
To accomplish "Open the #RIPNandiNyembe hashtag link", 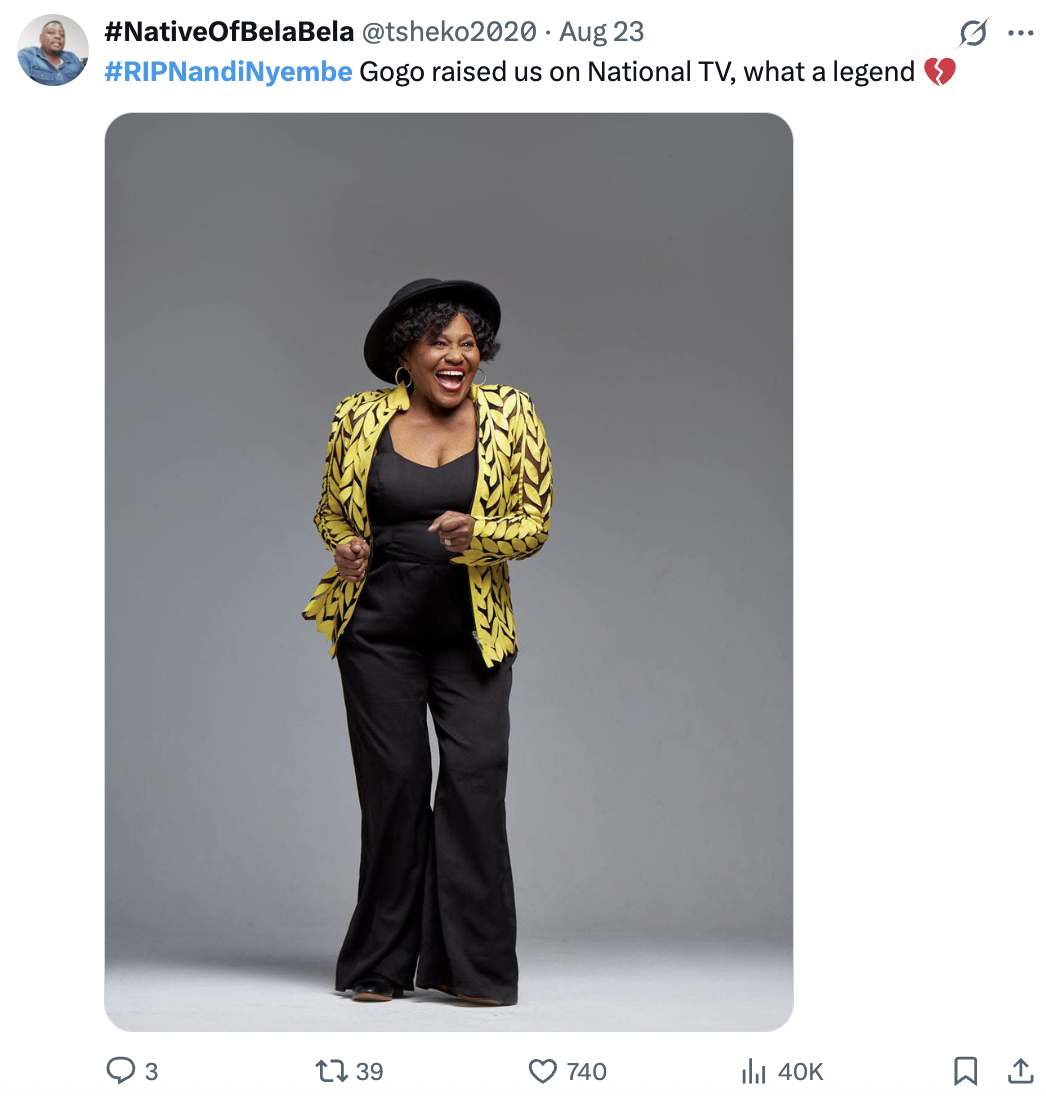I will tap(229, 71).
